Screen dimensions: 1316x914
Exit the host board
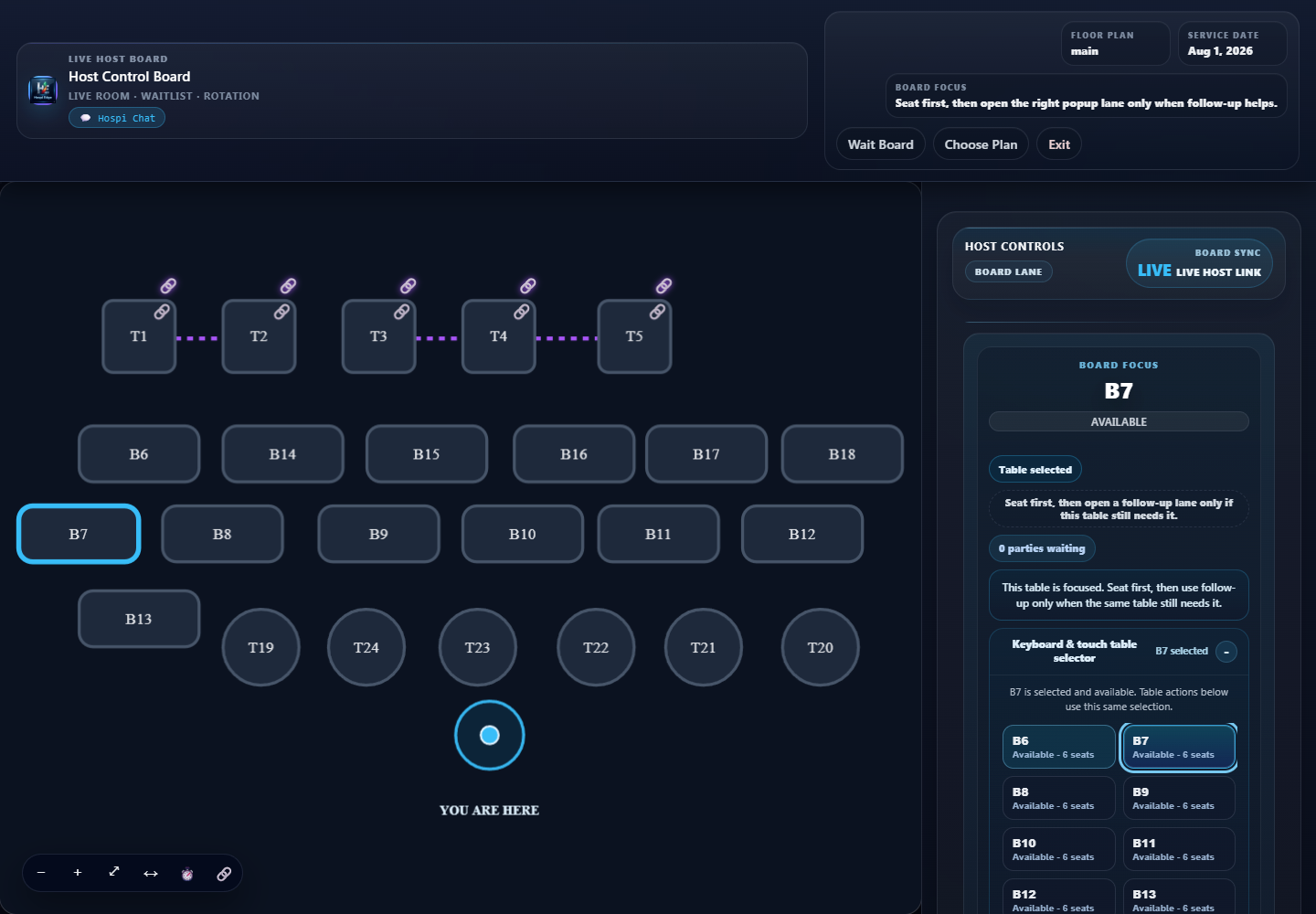click(x=1059, y=144)
